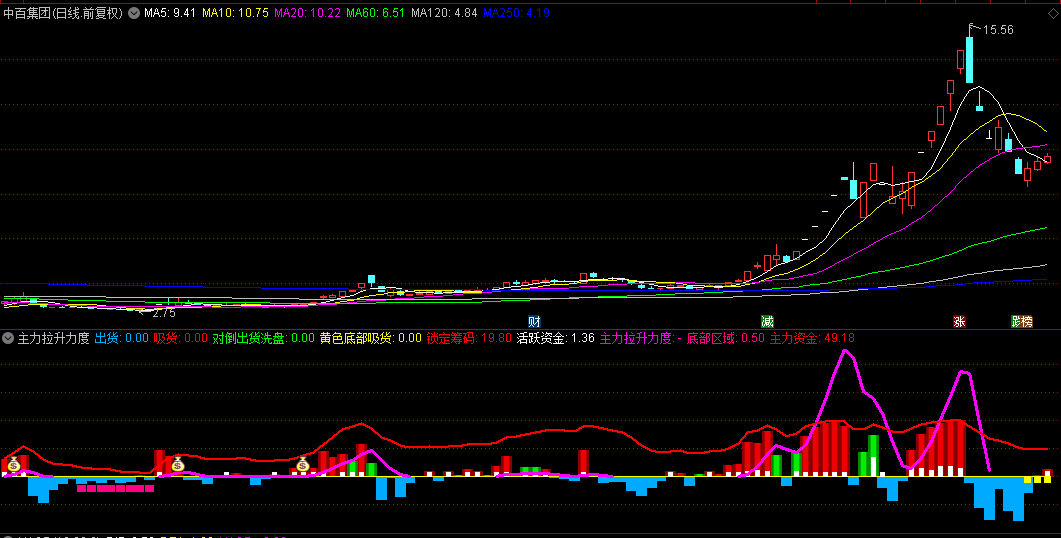Select the 主力拉升力度 indicator name
The image size is (1061, 538).
point(53,338)
